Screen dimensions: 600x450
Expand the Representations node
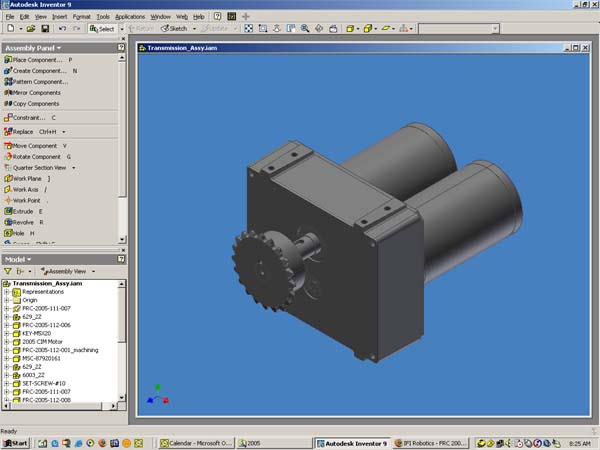(7, 292)
